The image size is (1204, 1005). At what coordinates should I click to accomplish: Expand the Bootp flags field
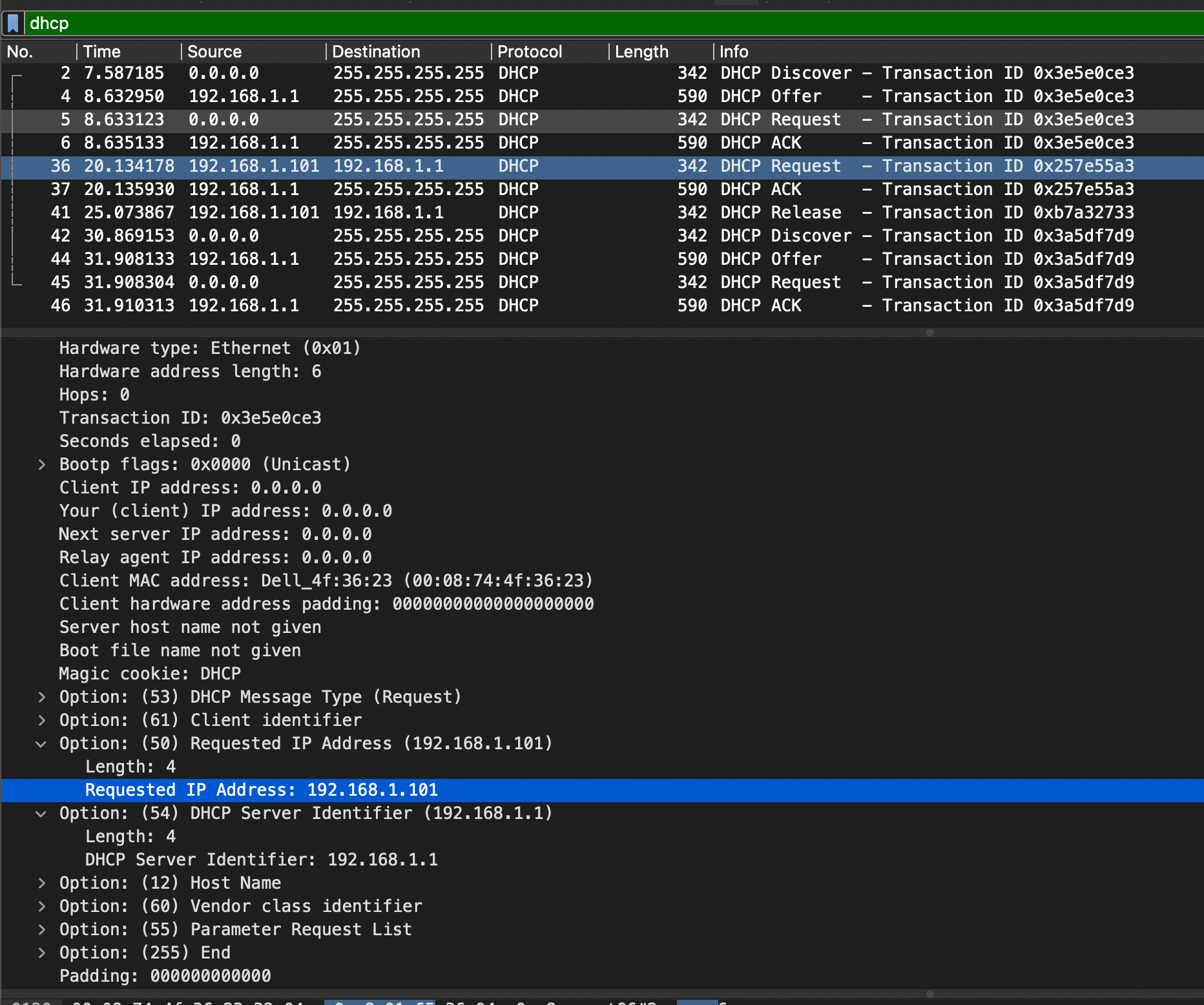[41, 464]
